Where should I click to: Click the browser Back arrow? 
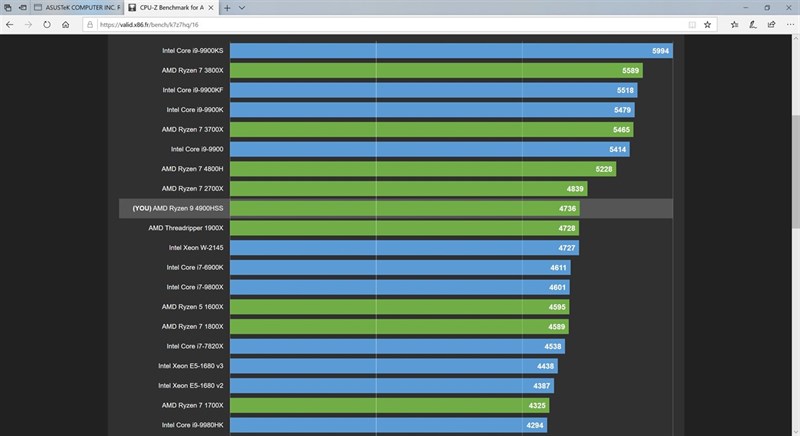click(10, 24)
